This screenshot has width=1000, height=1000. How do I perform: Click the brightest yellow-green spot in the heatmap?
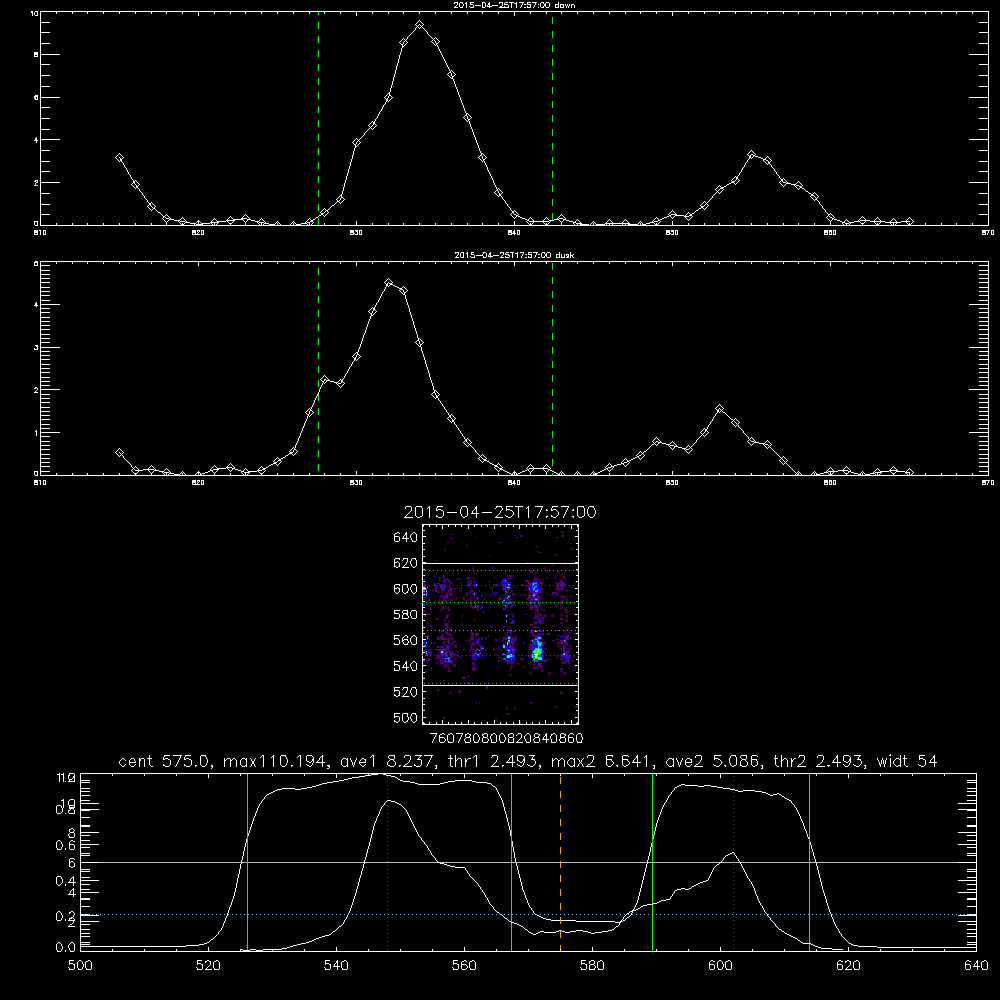(x=537, y=653)
